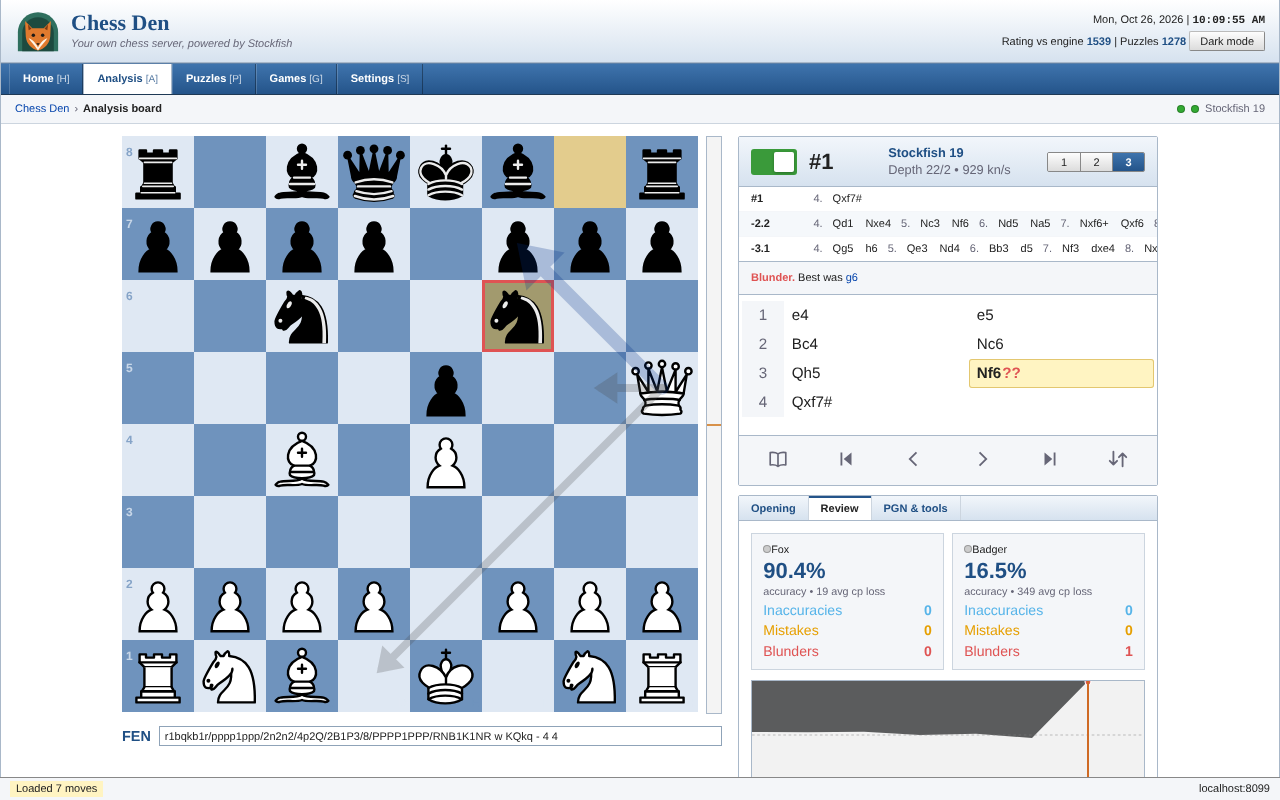The height and width of the screenshot is (800, 1280).
Task: Open the Puzzles tab
Action: tap(214, 79)
